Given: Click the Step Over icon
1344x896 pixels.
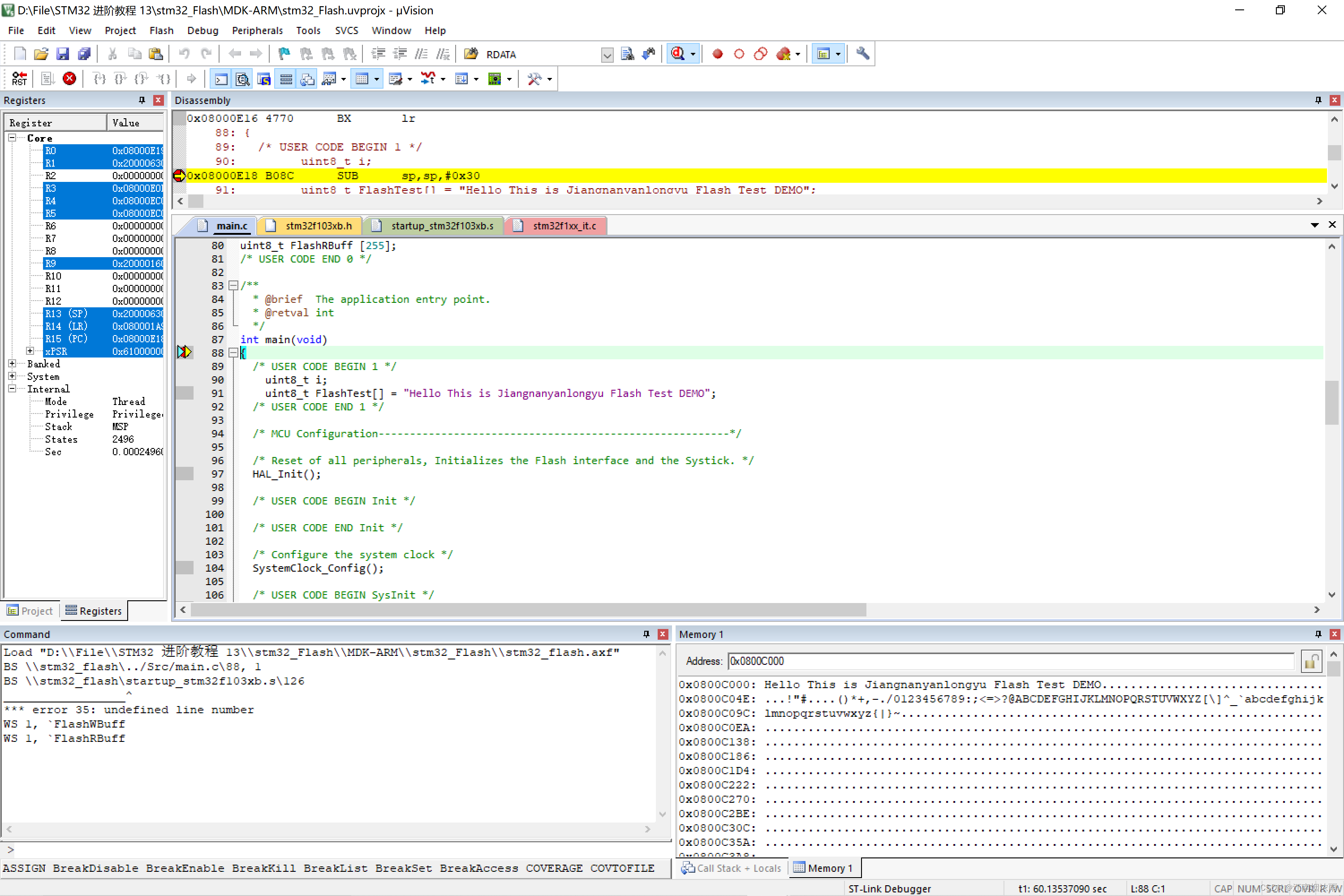Looking at the screenshot, I should click(121, 79).
